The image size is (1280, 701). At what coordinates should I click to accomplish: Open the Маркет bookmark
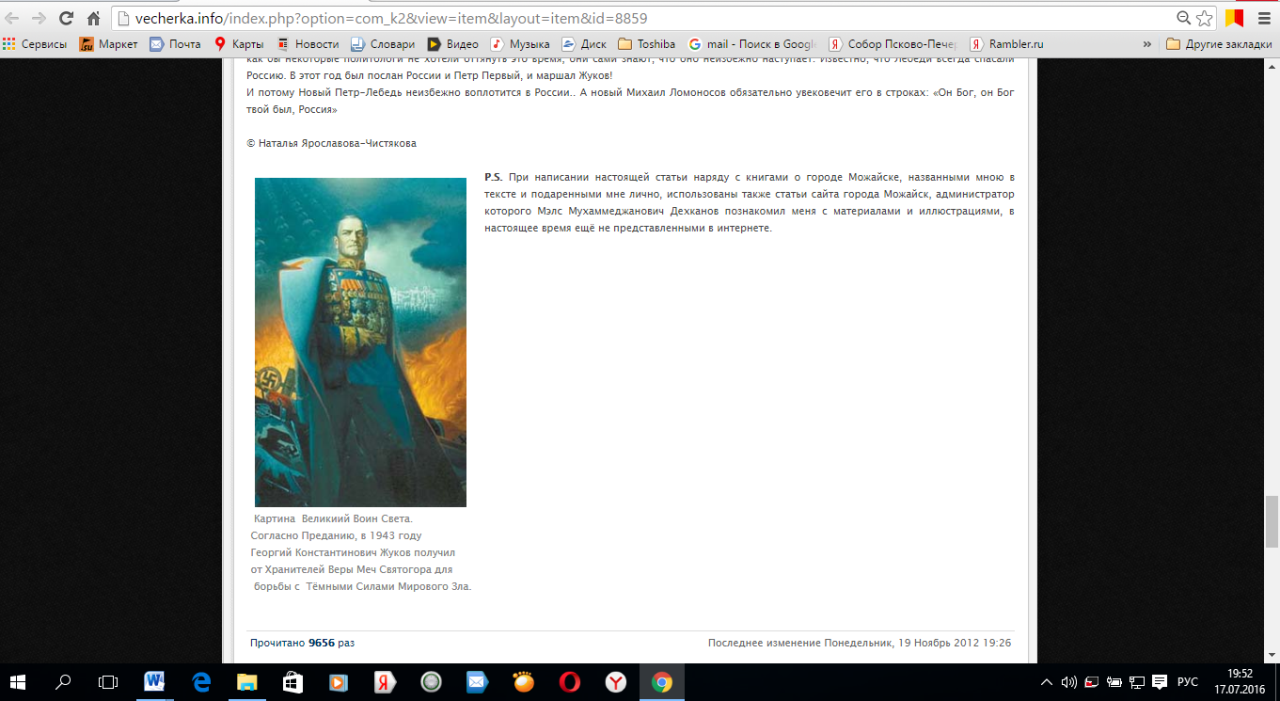[109, 44]
